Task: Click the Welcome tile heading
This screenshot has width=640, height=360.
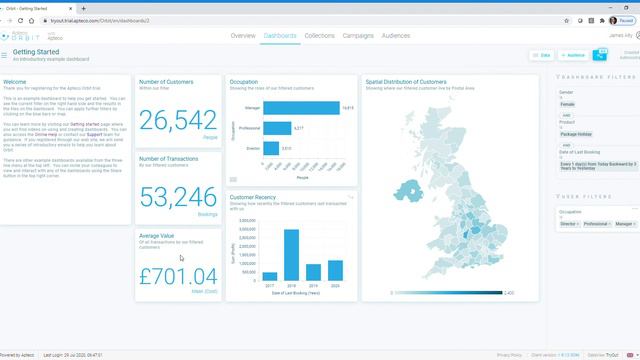Action: pyautogui.click(x=15, y=82)
